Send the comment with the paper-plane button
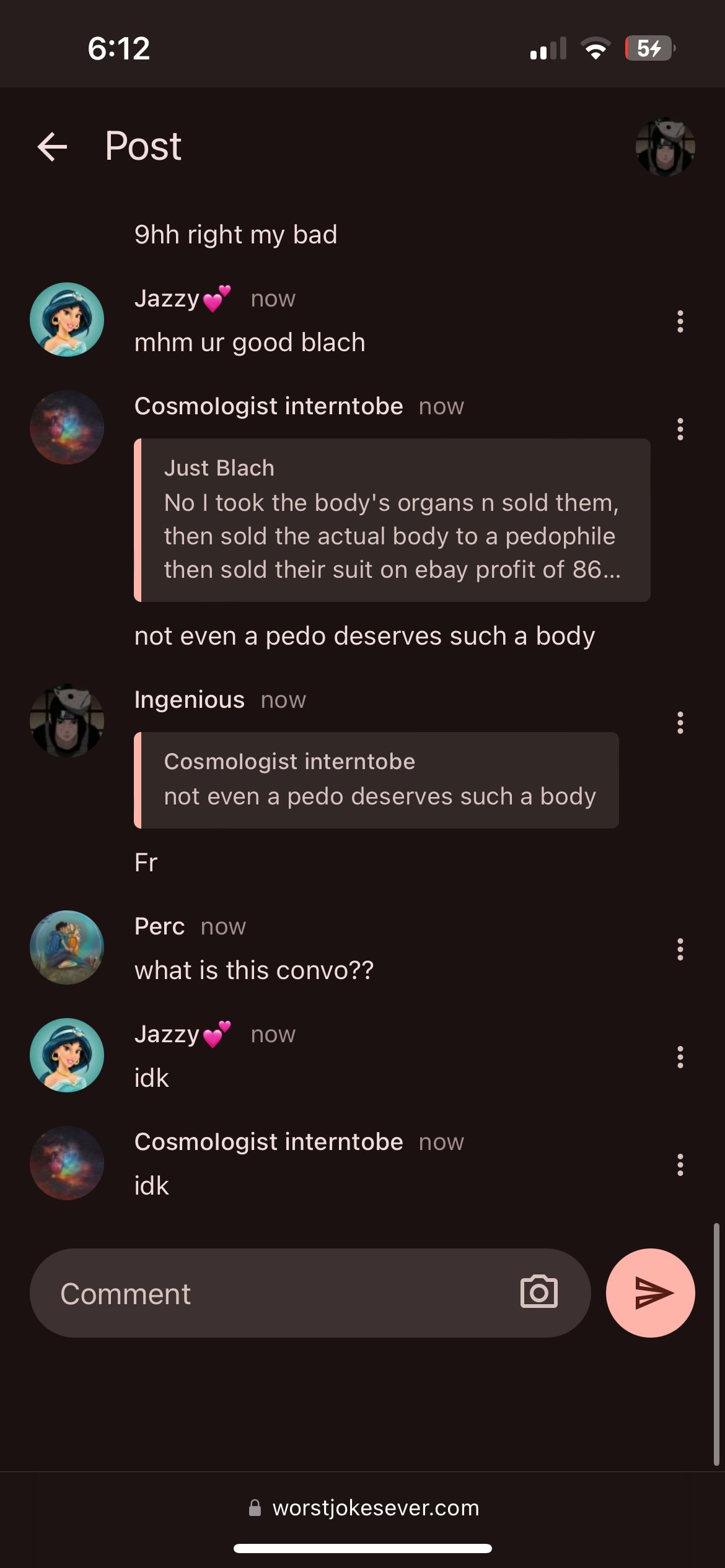The image size is (725, 1568). [651, 1292]
